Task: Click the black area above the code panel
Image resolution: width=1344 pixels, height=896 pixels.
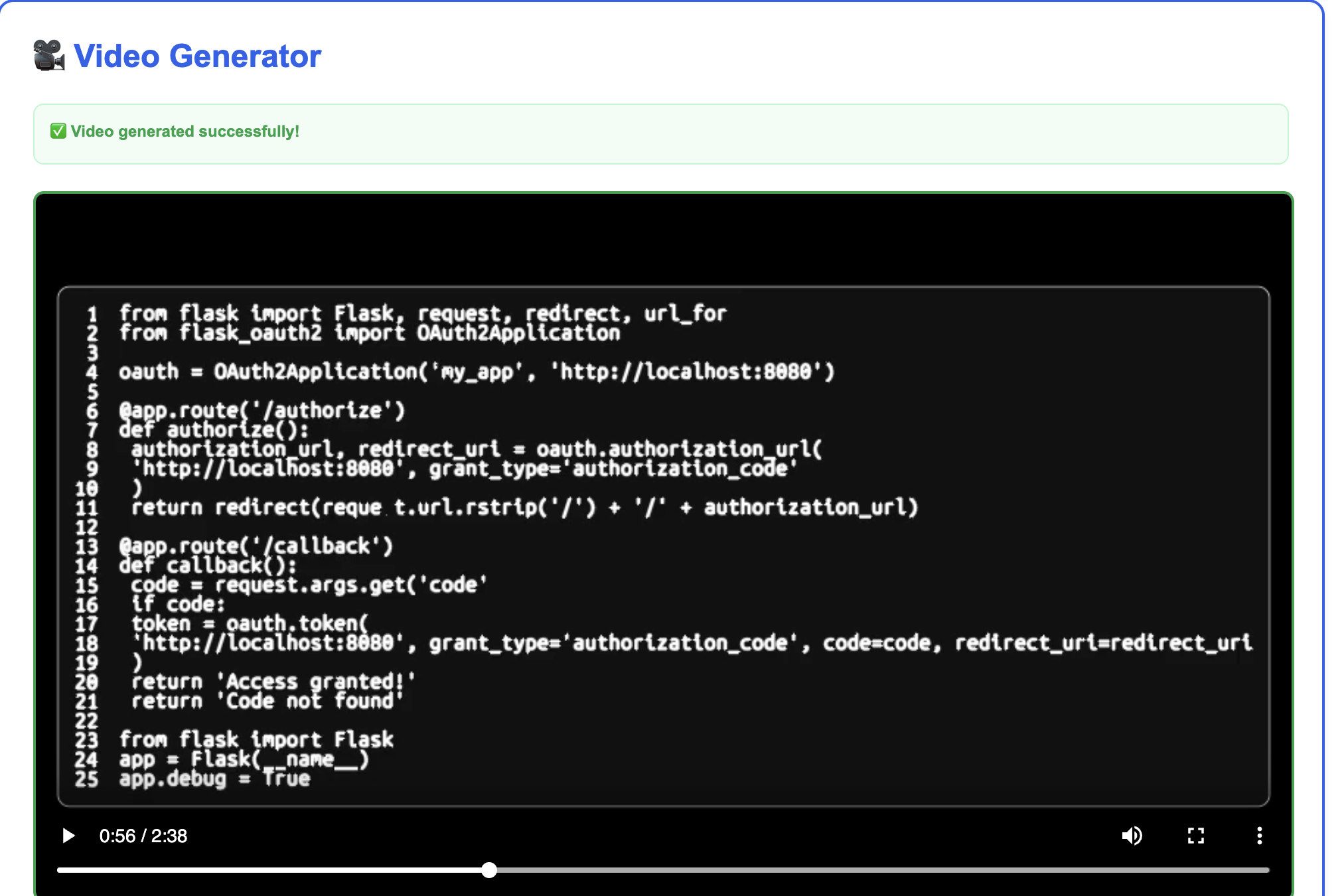Action: (x=664, y=239)
